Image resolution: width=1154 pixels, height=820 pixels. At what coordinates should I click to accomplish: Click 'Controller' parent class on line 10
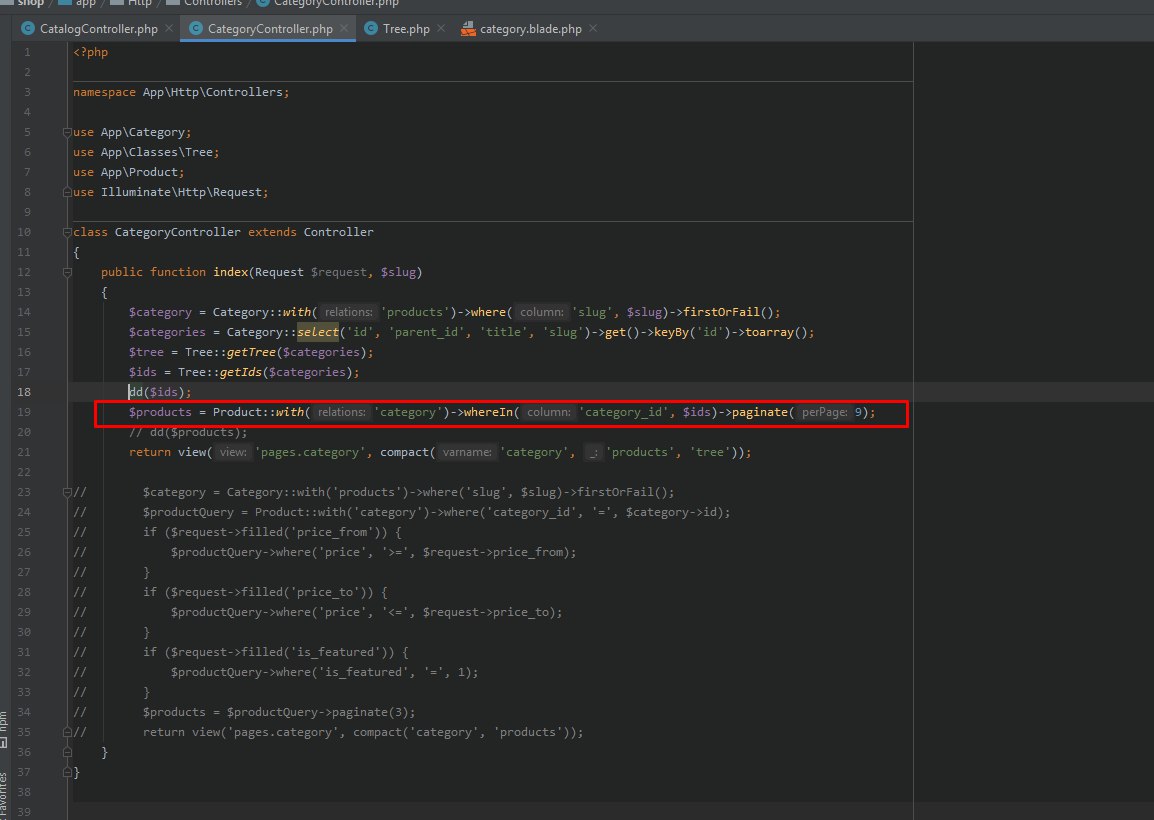coord(339,232)
